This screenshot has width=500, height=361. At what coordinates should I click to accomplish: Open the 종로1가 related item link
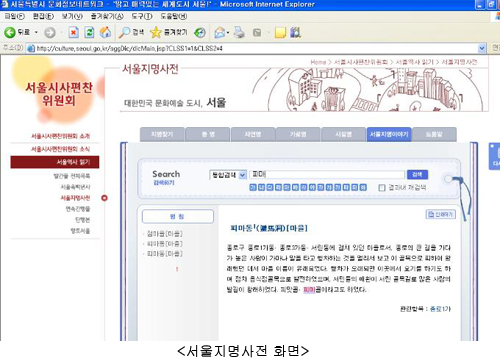[440, 309]
